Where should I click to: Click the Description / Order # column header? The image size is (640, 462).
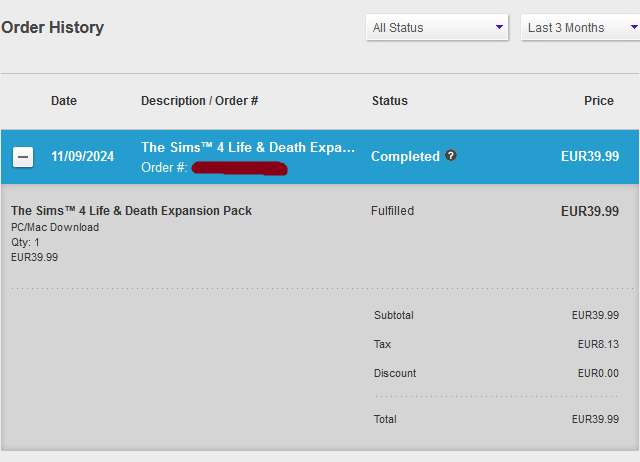pyautogui.click(x=200, y=101)
